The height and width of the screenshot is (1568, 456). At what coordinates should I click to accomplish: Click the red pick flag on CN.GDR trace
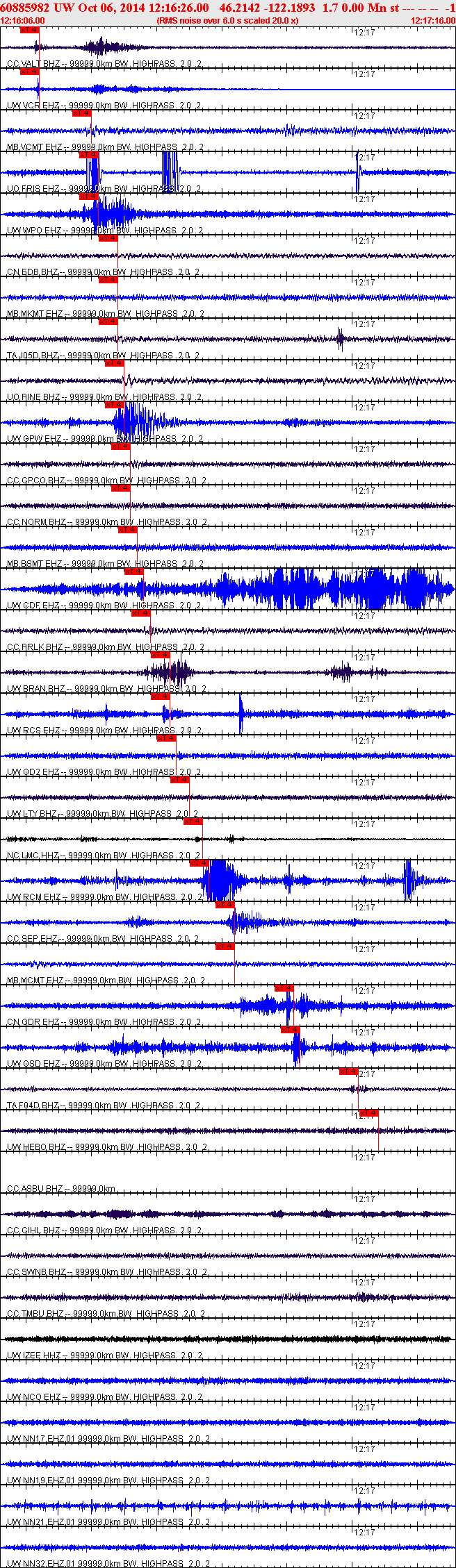click(x=284, y=988)
